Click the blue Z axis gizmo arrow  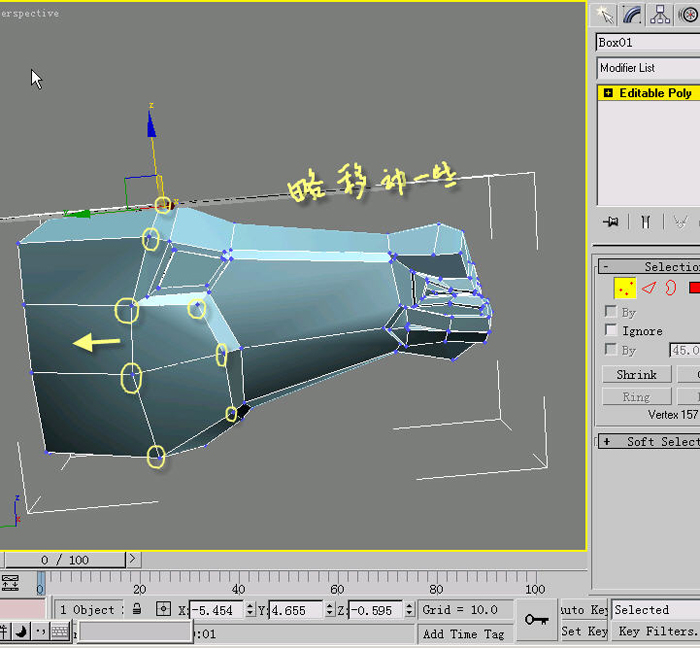click(x=151, y=124)
